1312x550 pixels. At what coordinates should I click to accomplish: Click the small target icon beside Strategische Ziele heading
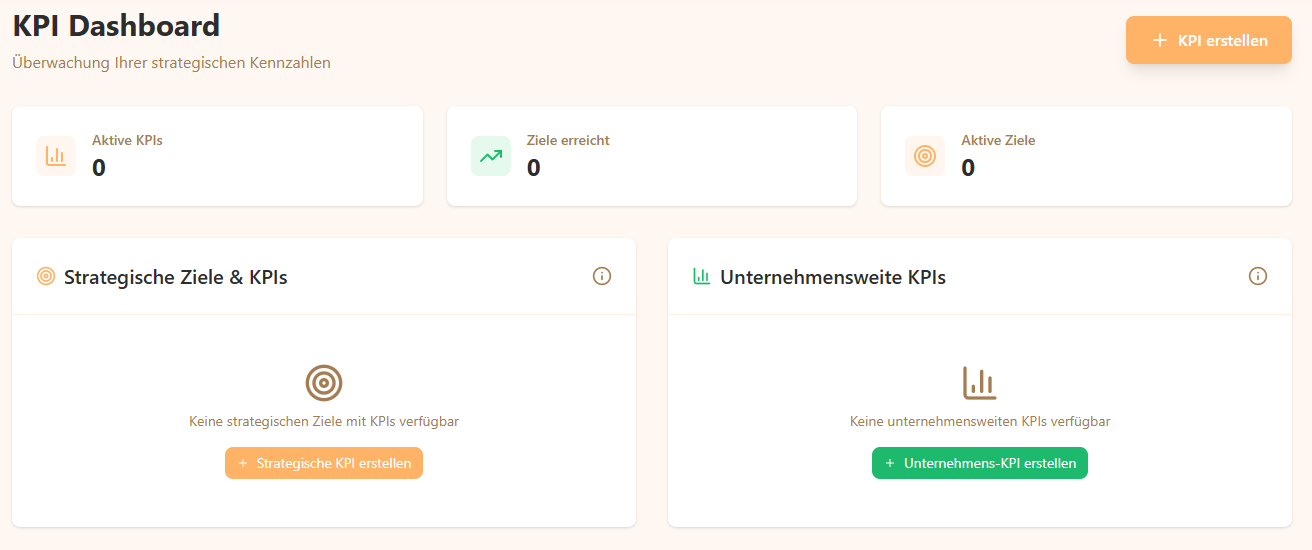click(45, 277)
